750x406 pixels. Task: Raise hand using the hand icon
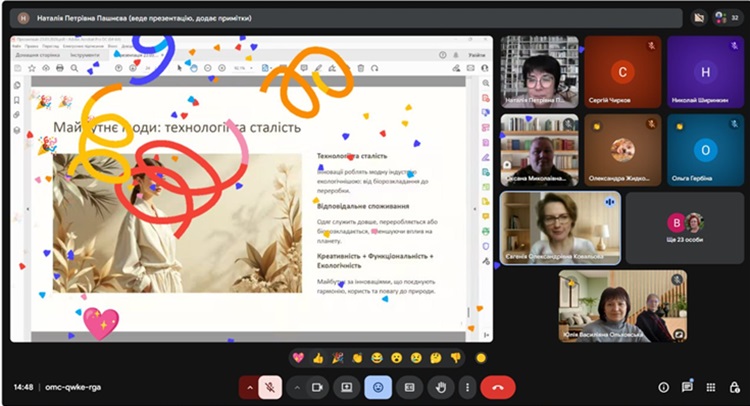pyautogui.click(x=440, y=387)
